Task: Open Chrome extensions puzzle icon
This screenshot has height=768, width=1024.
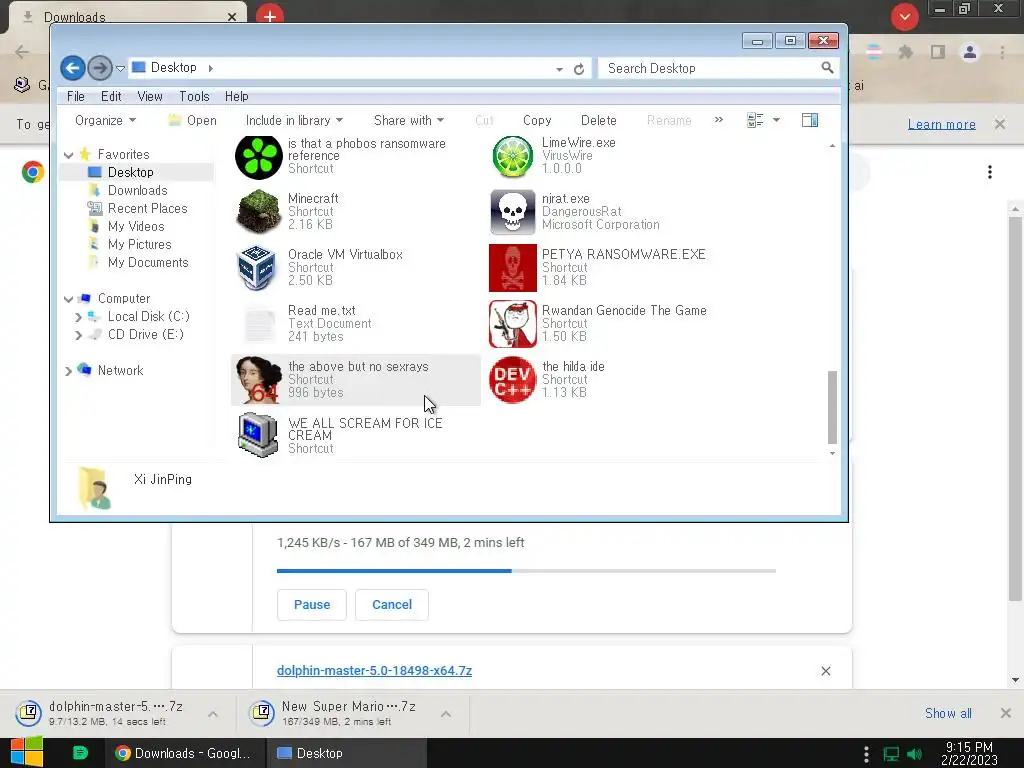Action: tap(905, 52)
